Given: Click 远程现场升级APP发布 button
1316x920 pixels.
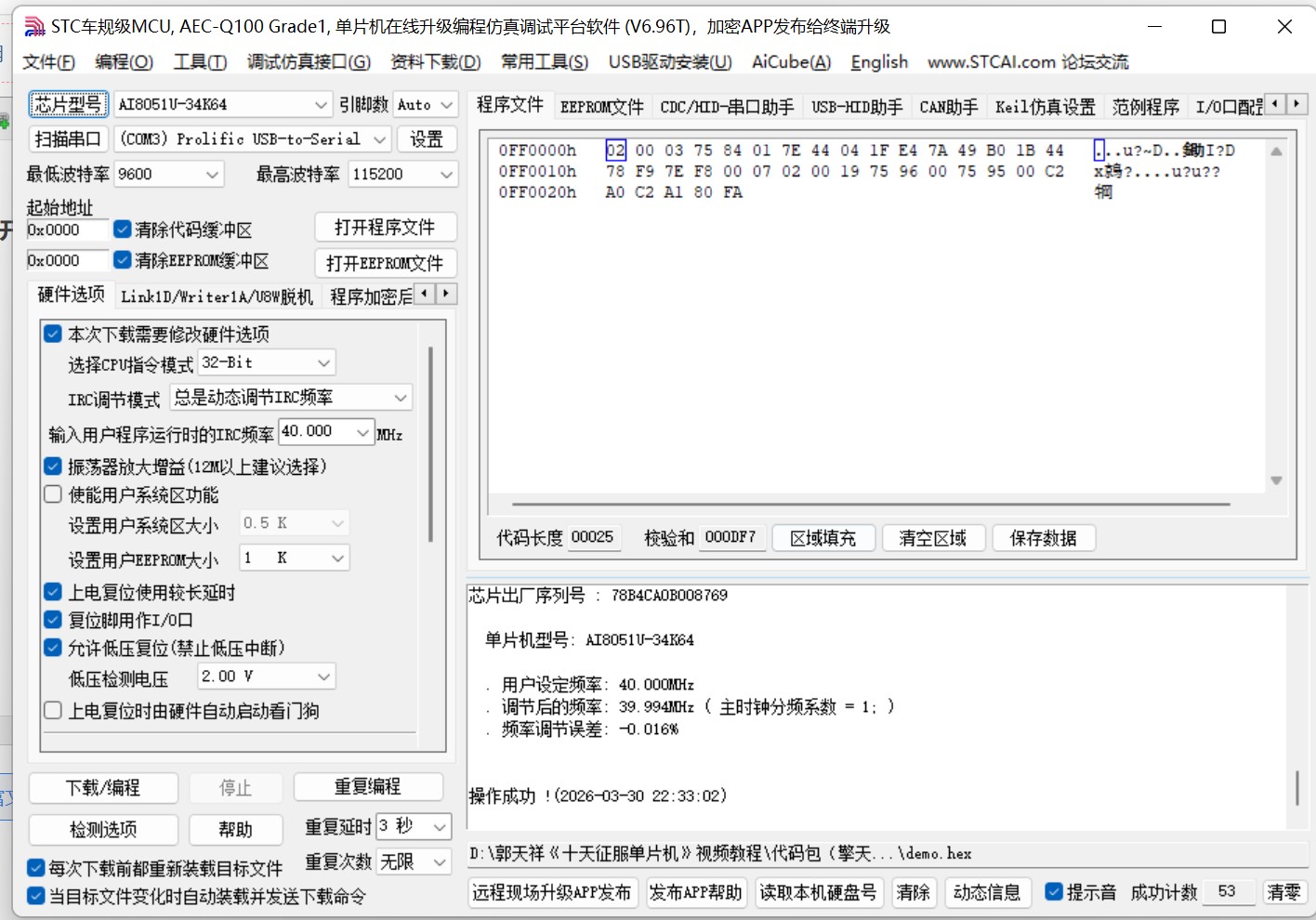Looking at the screenshot, I should (552, 892).
